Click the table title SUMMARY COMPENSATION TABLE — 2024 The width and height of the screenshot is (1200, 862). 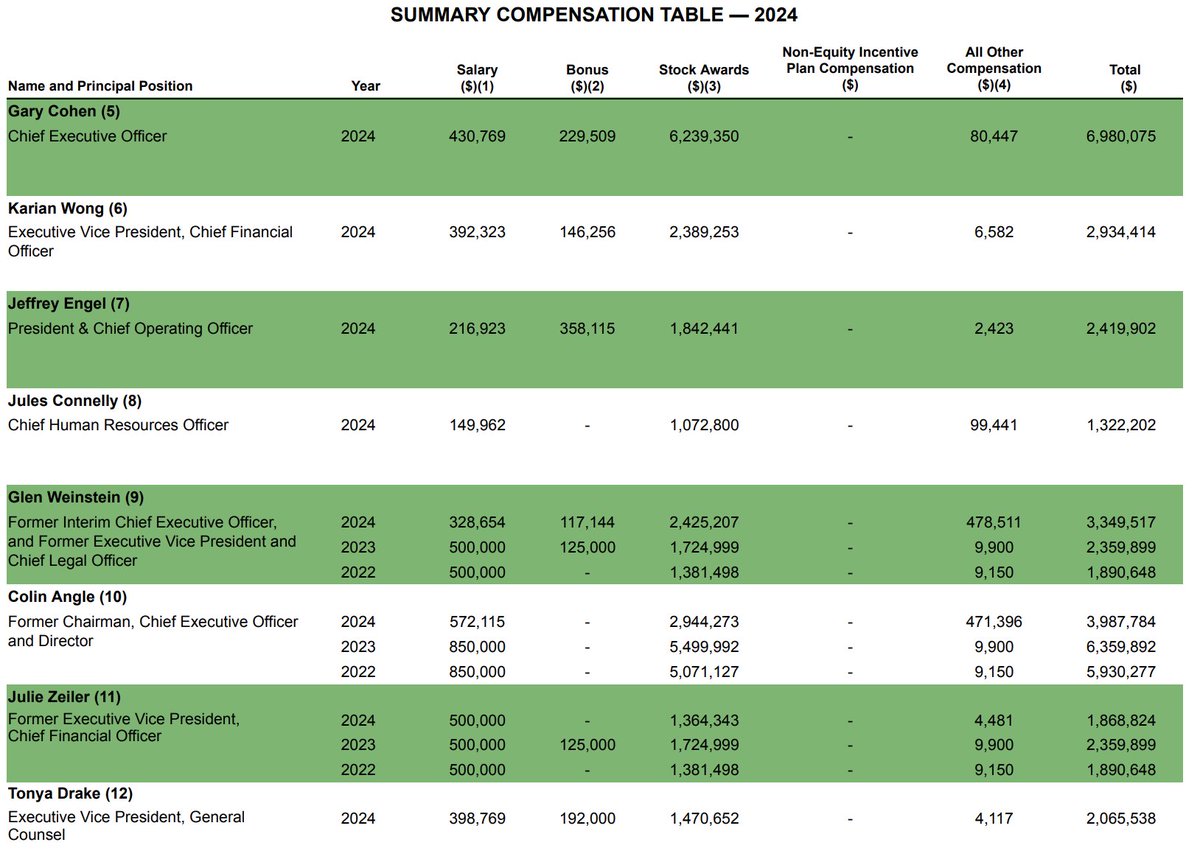[593, 14]
